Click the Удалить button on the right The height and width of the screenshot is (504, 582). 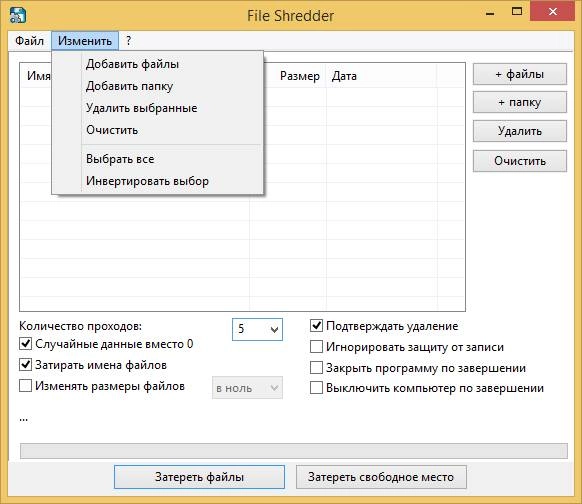tap(520, 131)
